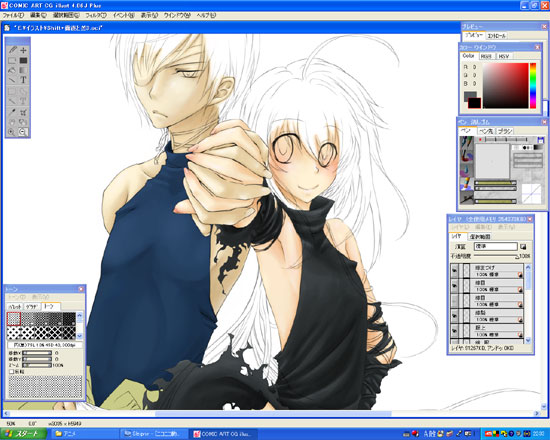This screenshot has width=550, height=440.
Task: Open the Edit menu in main menu bar
Action: coord(38,15)
